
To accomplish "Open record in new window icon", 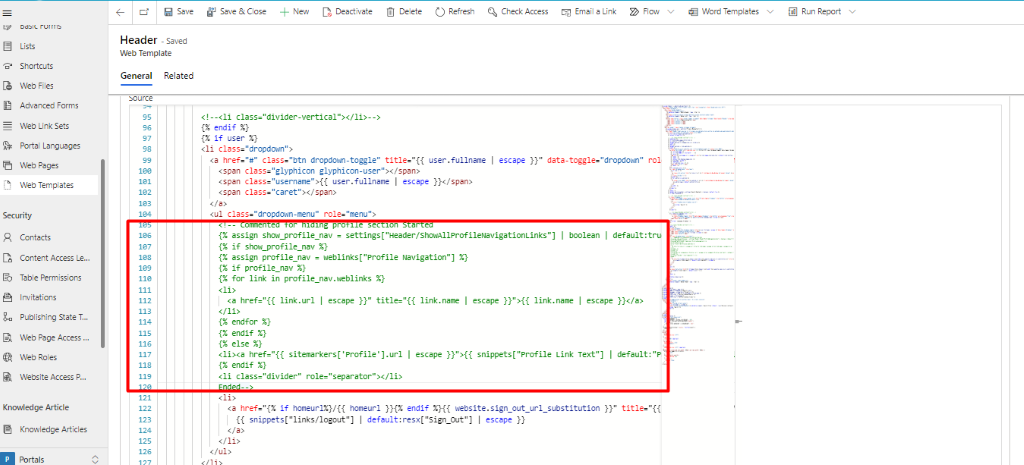I will point(144,12).
